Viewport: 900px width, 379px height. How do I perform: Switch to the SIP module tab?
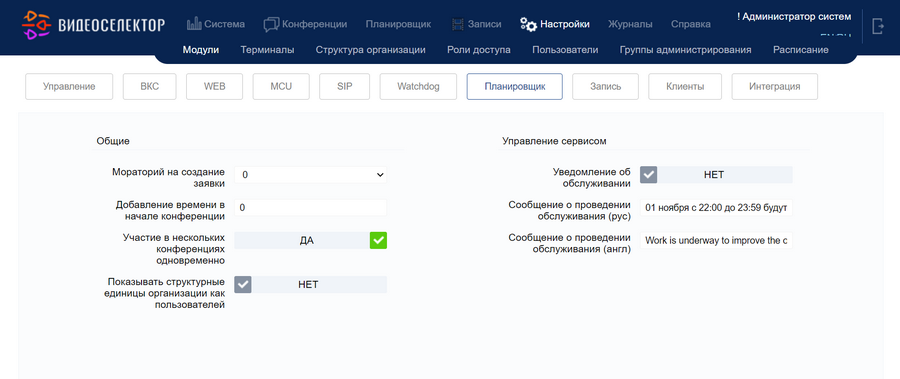coord(345,87)
